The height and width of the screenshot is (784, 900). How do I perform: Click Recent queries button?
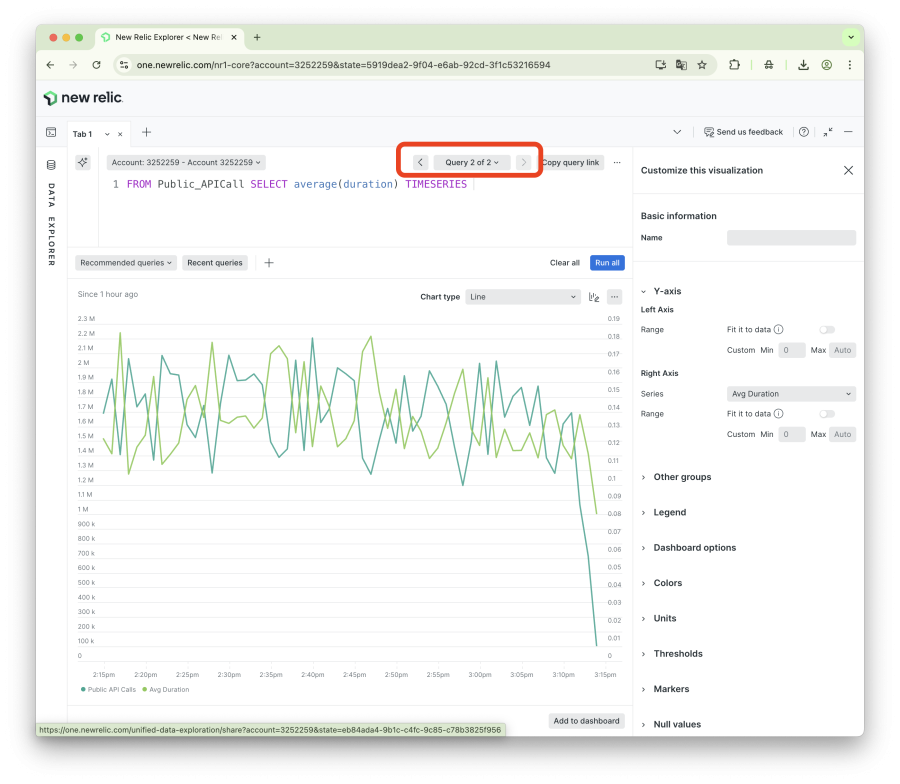(215, 263)
